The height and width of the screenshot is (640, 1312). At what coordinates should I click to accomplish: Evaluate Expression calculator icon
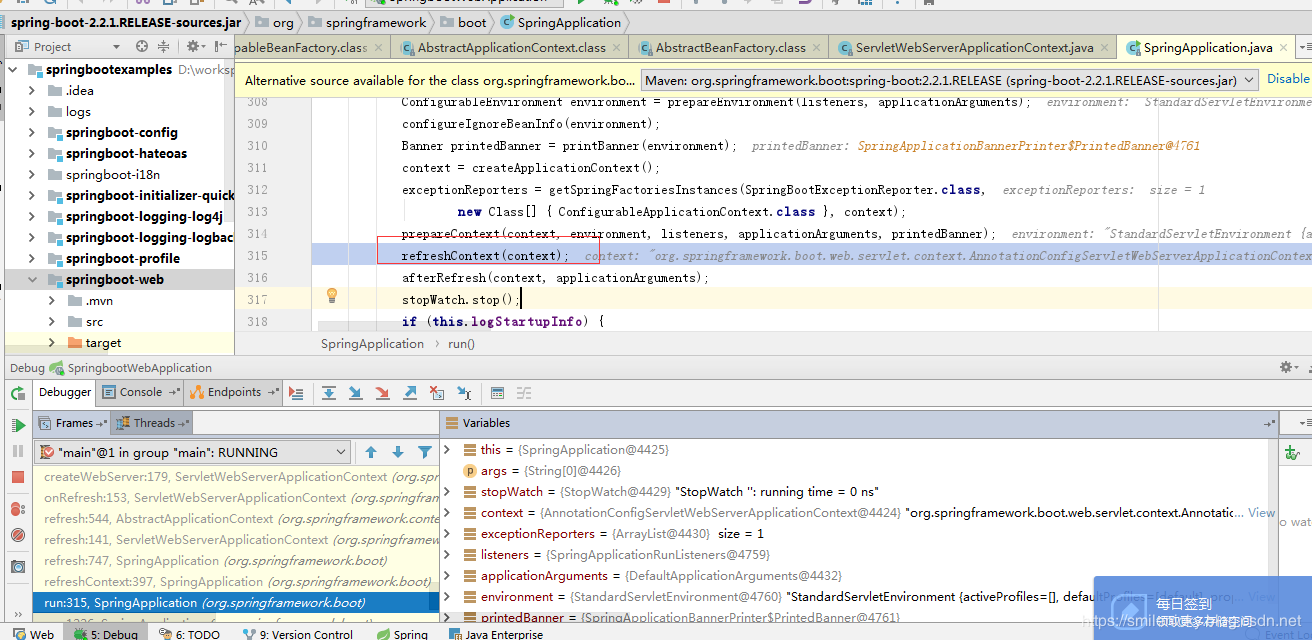point(498,393)
